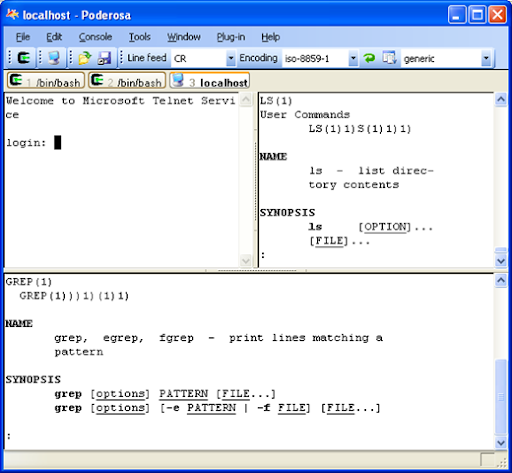
Task: Open the File menu
Action: (x=23, y=37)
